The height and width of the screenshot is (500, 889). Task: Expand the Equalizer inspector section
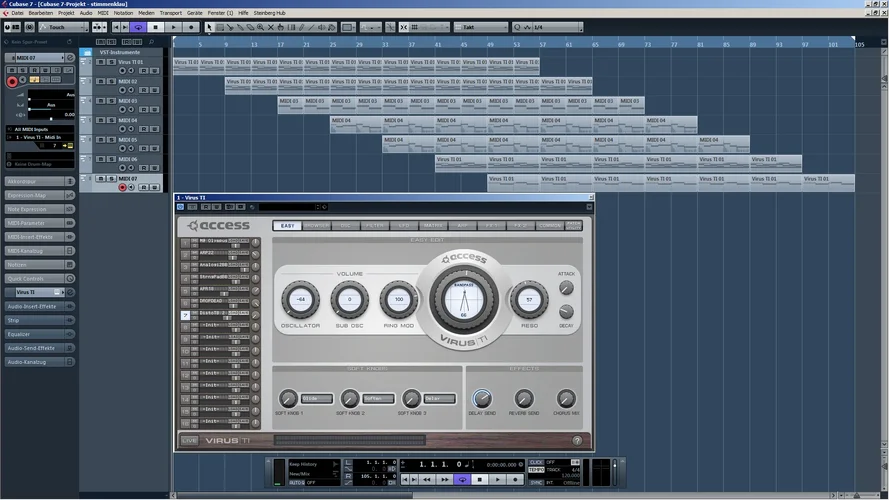point(40,334)
